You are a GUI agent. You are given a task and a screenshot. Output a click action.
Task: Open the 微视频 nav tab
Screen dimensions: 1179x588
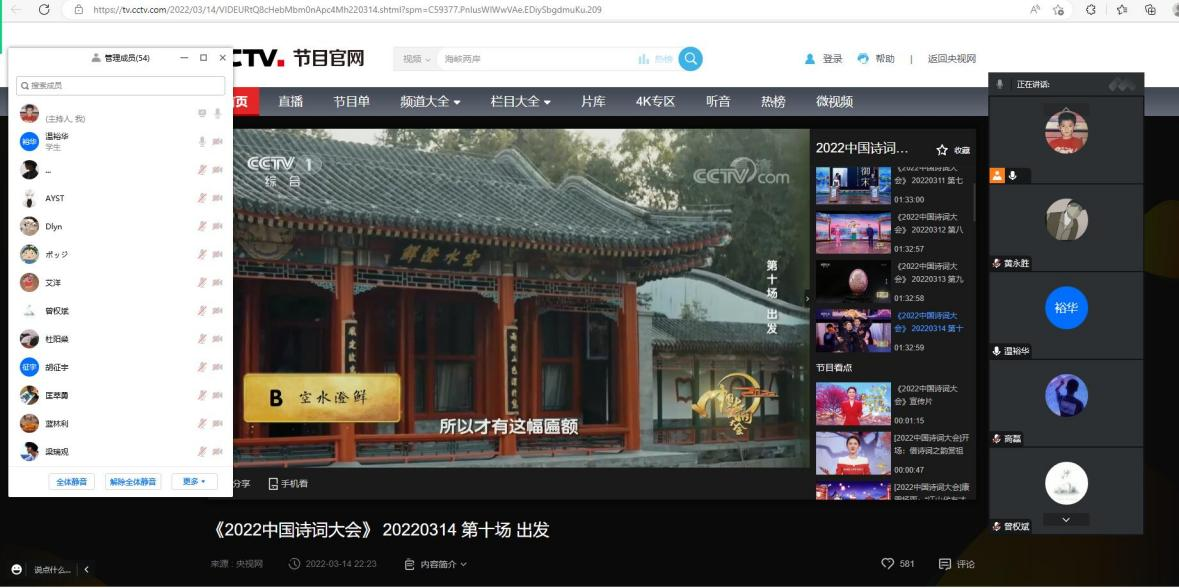[x=835, y=102]
